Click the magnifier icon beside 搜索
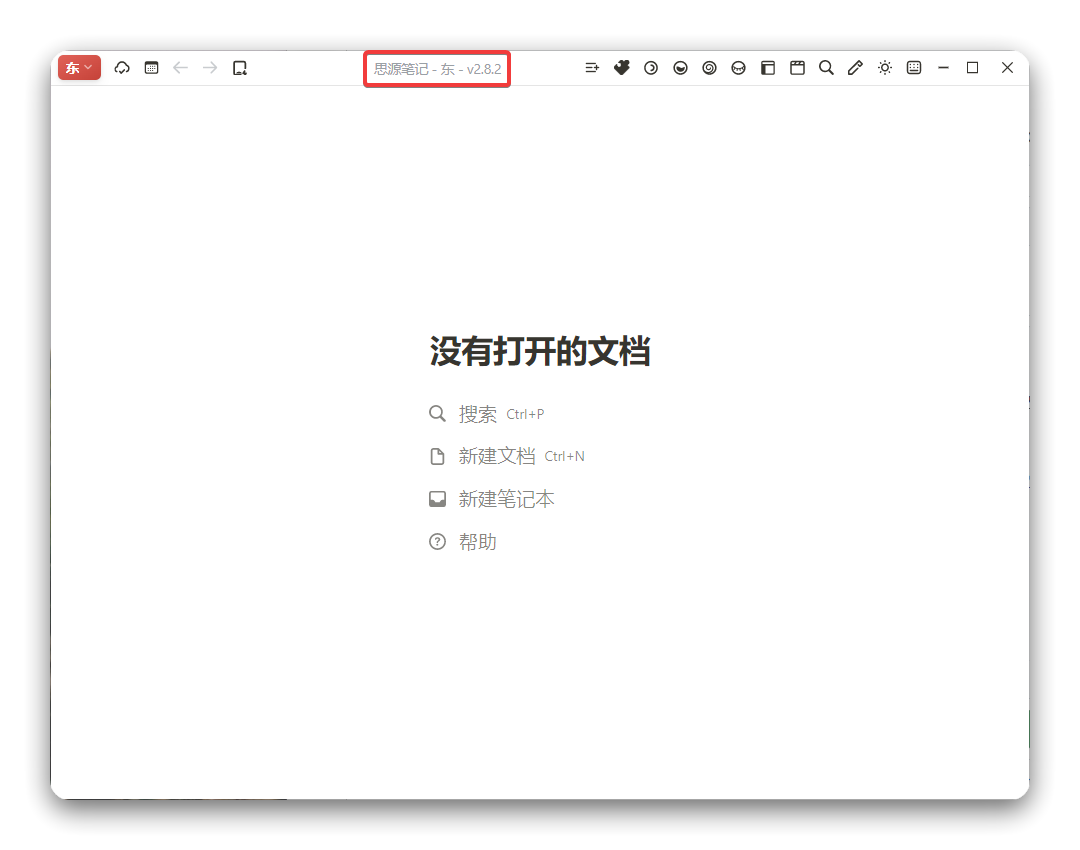 tap(437, 413)
